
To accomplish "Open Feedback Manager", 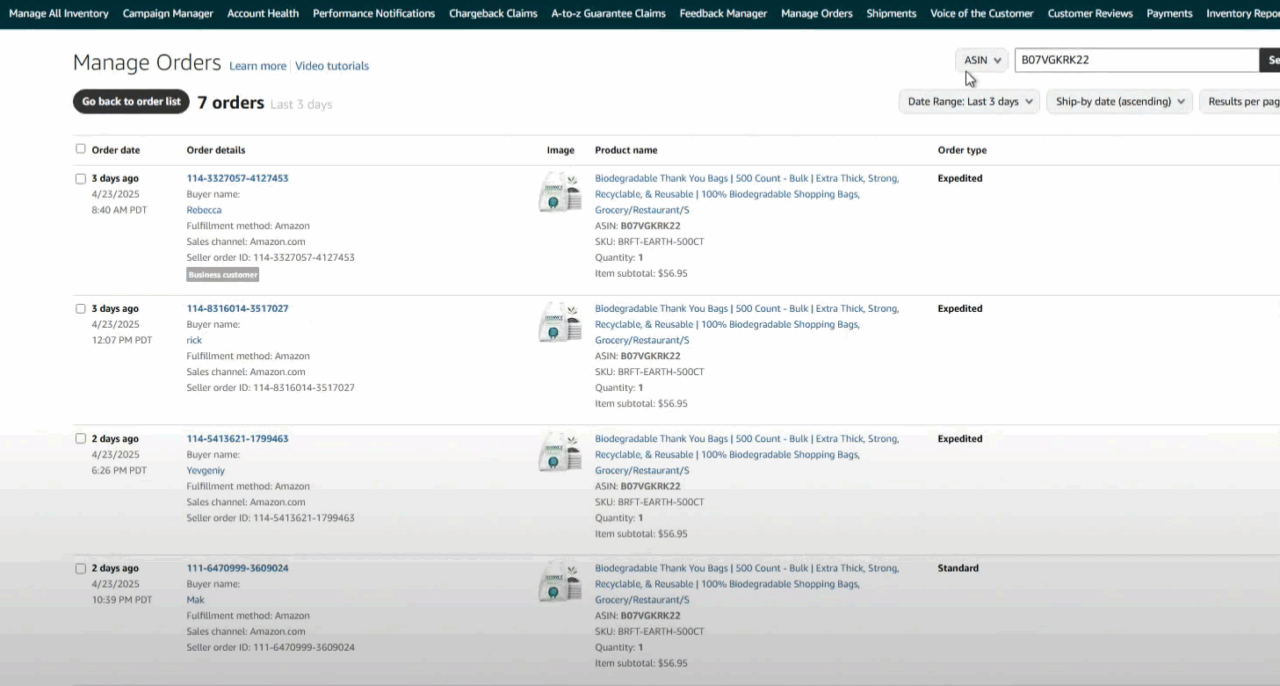I will point(723,13).
